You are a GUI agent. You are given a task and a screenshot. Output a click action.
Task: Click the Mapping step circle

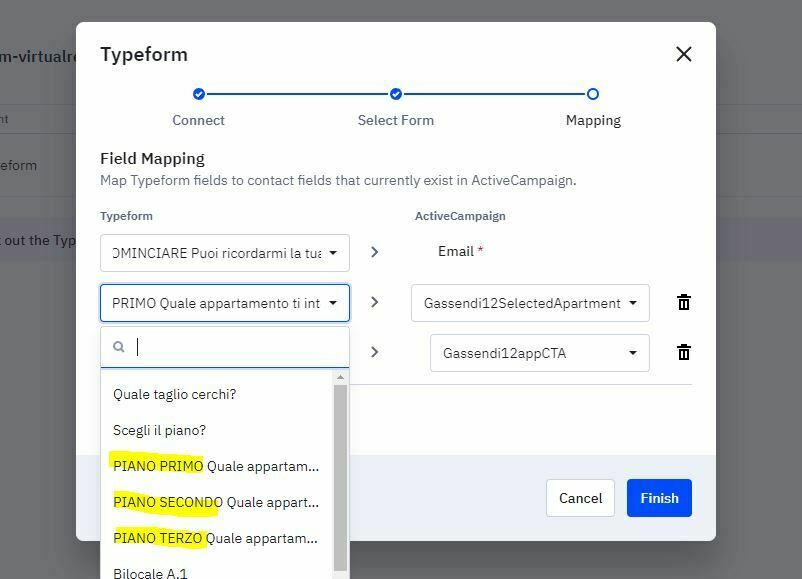tap(592, 94)
